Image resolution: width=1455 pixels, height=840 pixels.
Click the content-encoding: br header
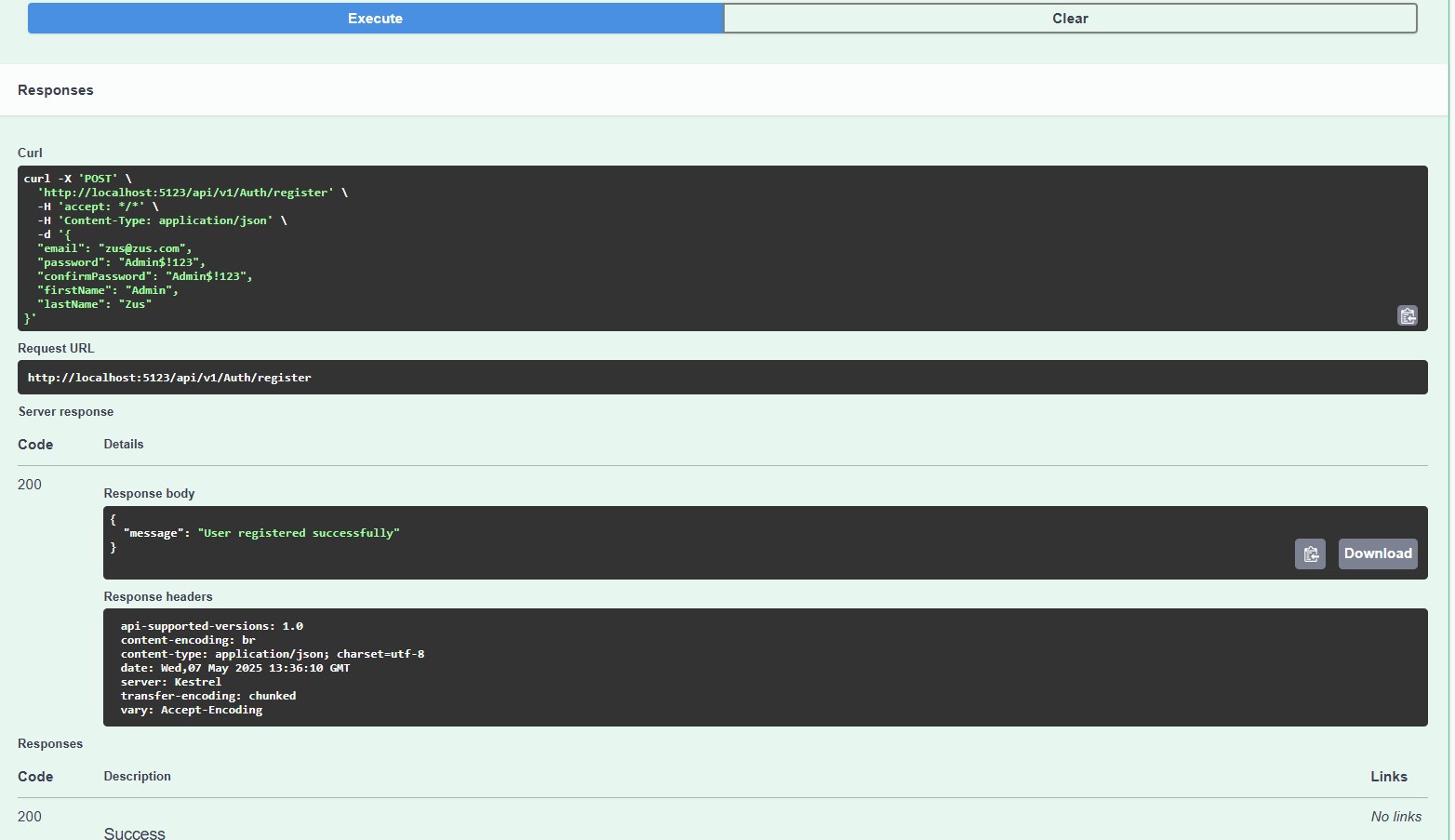pos(188,640)
